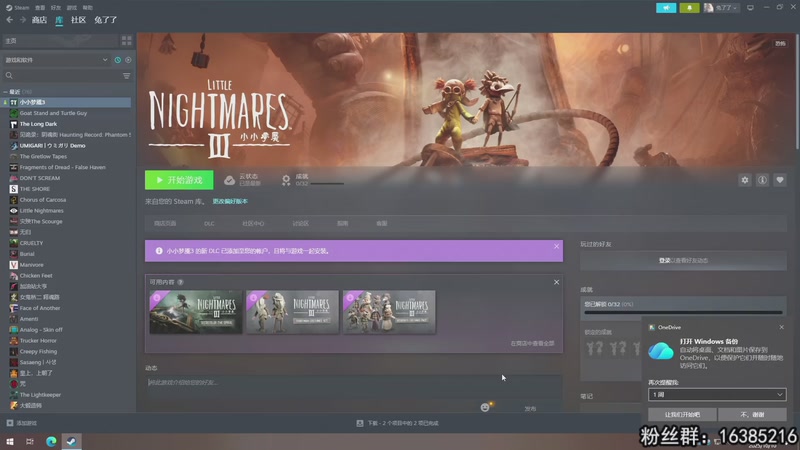Click the Steam icon on the taskbar
This screenshot has height=450, width=800.
coord(71,441)
